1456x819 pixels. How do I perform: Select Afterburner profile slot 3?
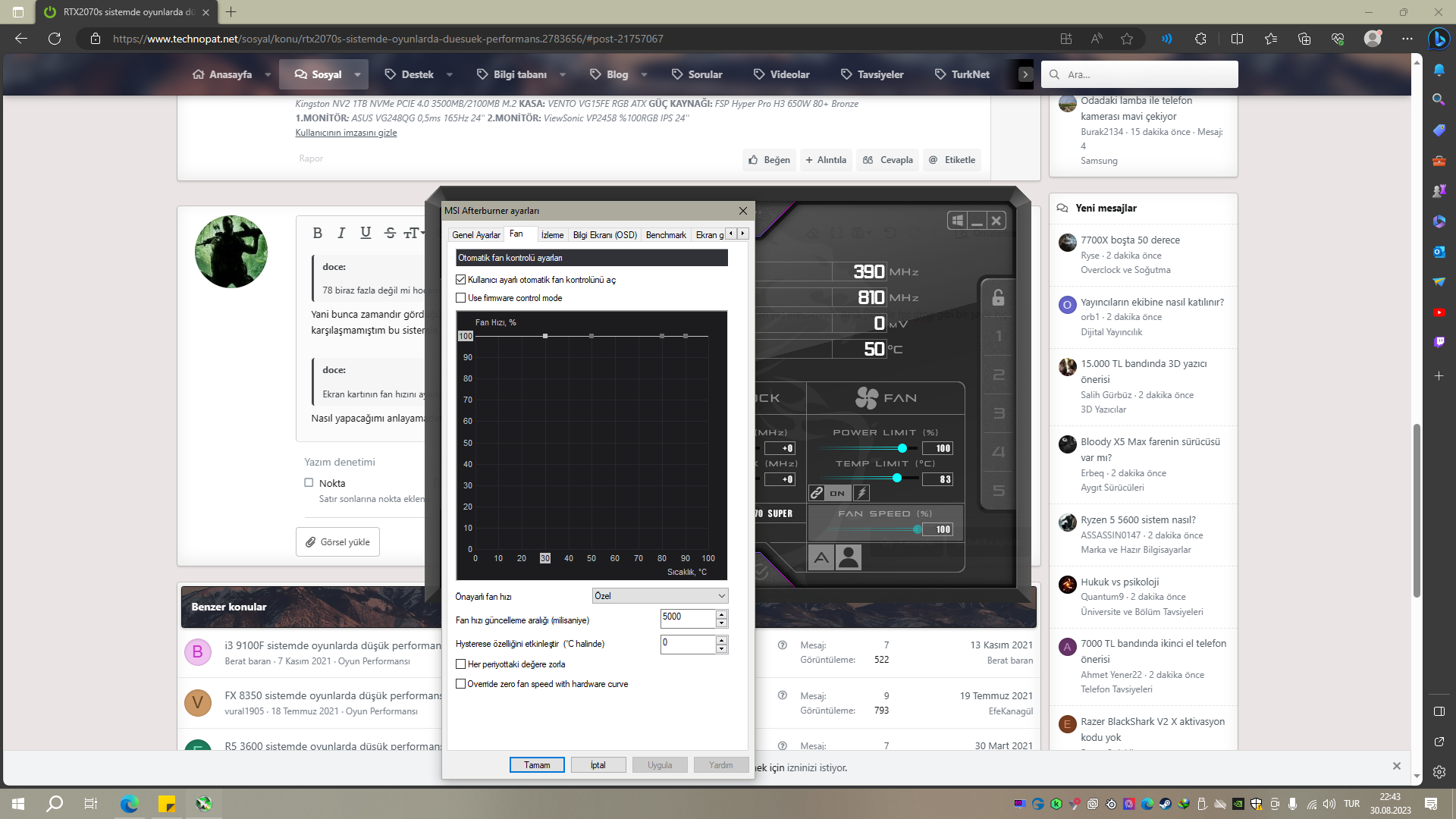tap(998, 413)
